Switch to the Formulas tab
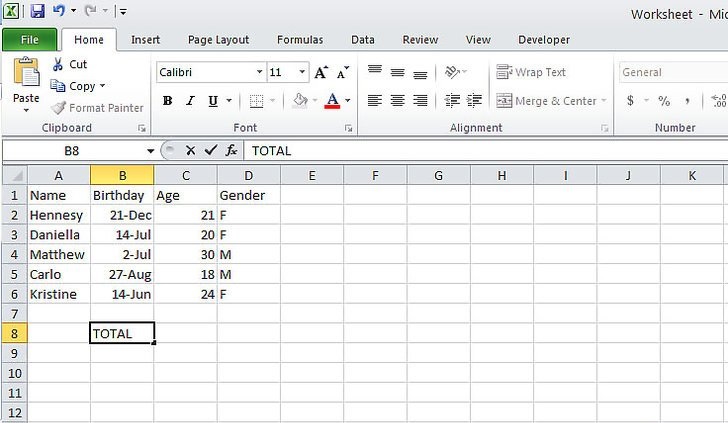728x423 pixels. [x=300, y=40]
